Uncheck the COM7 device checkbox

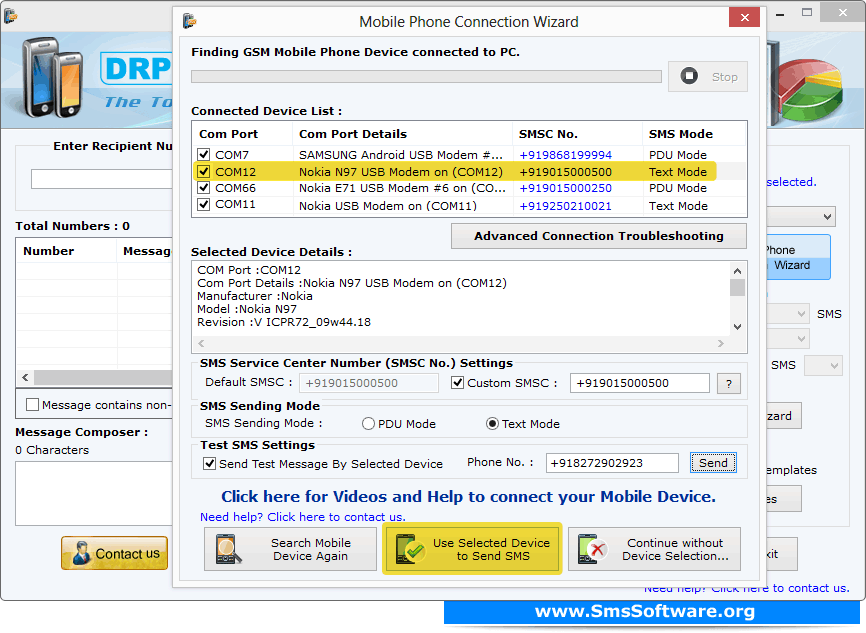point(204,155)
